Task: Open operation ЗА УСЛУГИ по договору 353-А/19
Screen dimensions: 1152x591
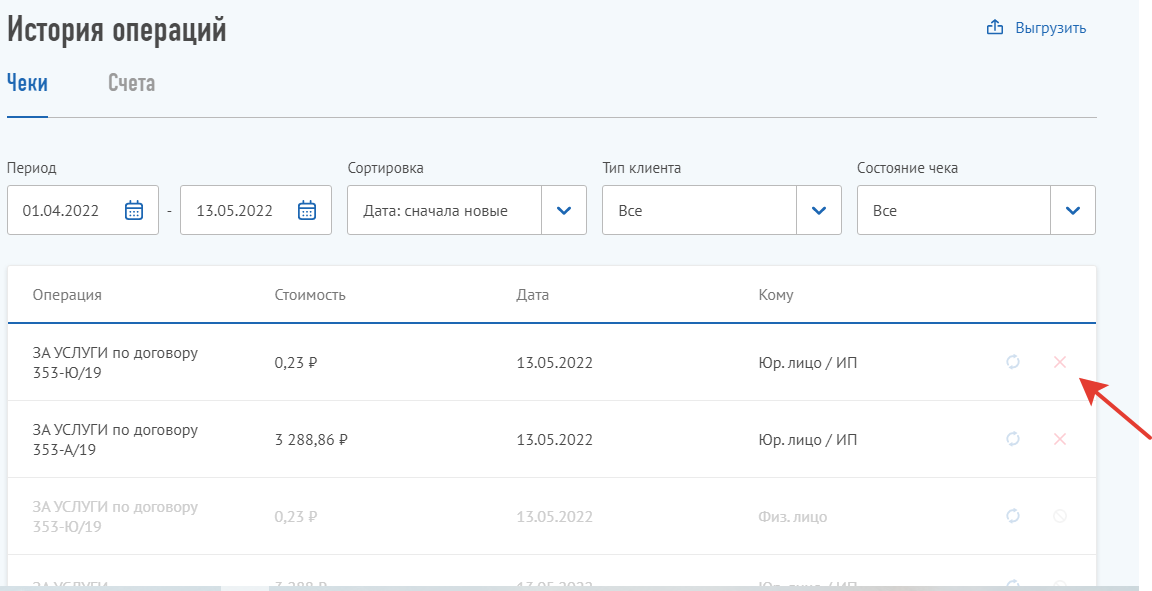Action: 115,439
